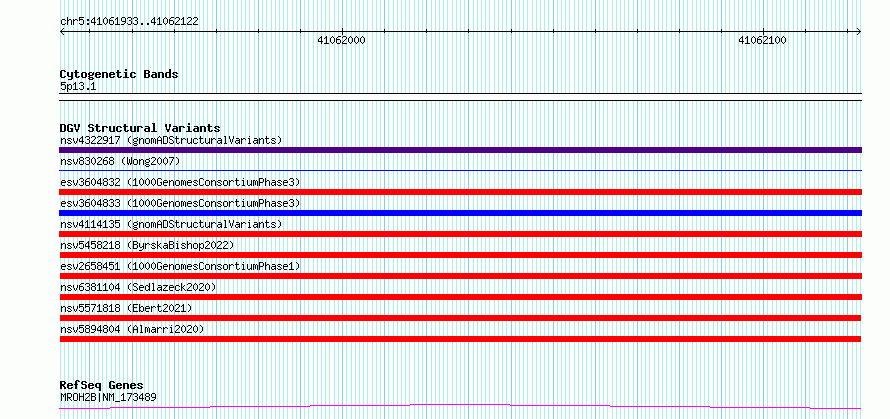Click the left arrowhead of the ruler
Image resolution: width=890 pixels, height=419 pixels.
pyautogui.click(x=62, y=32)
